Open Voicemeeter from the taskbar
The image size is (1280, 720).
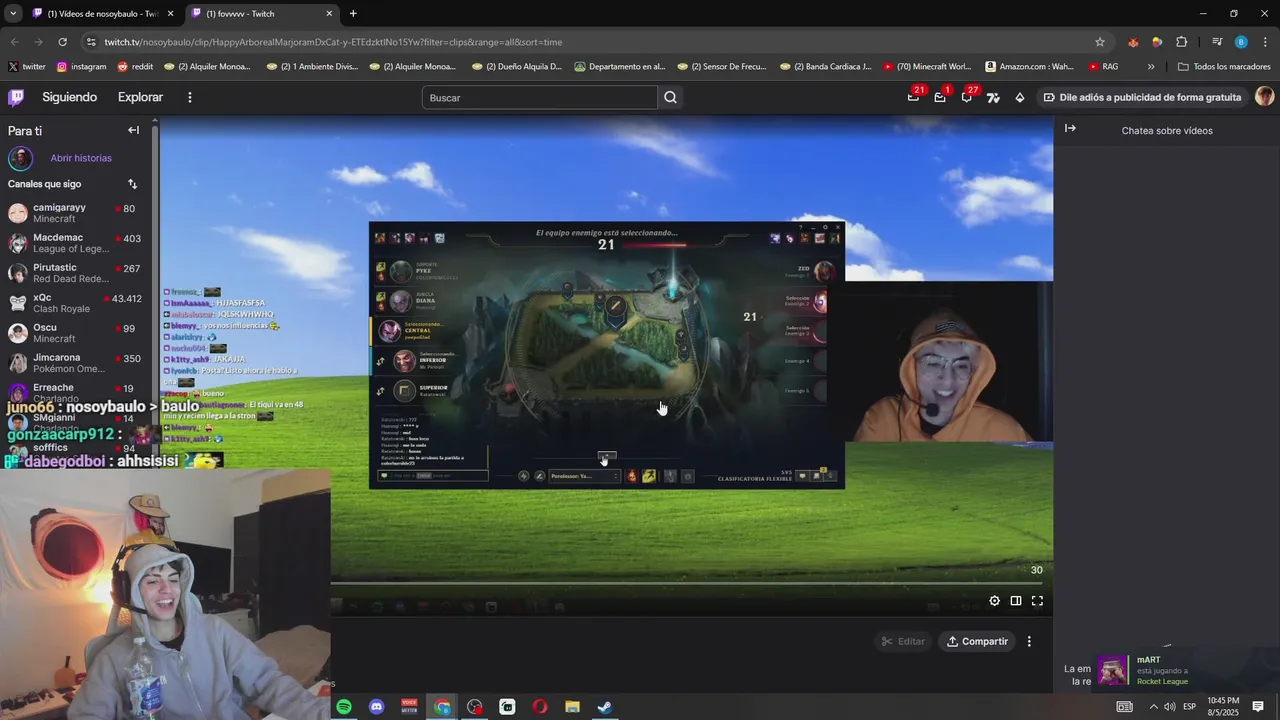pyautogui.click(x=409, y=707)
